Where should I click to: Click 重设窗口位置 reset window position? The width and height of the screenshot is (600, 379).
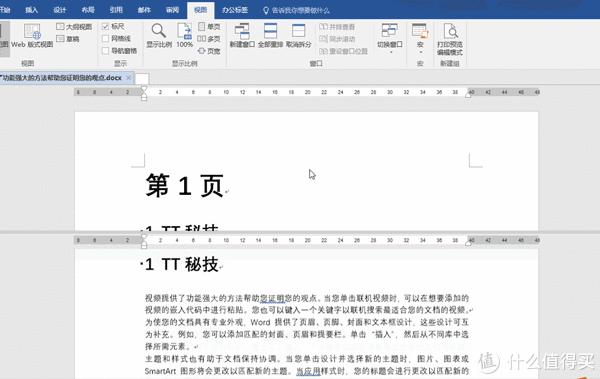tap(343, 51)
